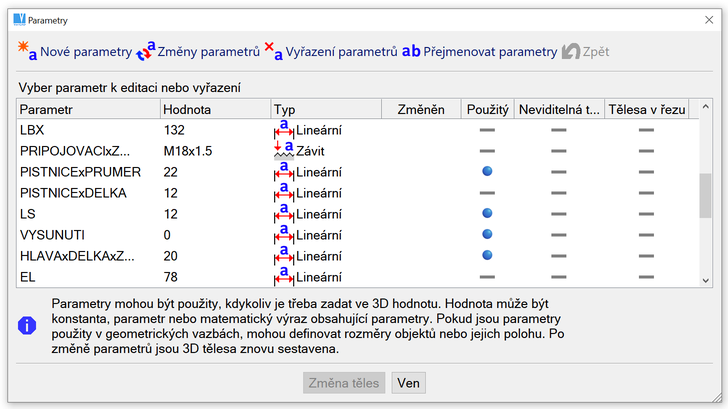Click the Ven button
This screenshot has width=728, height=409.
pyautogui.click(x=407, y=382)
